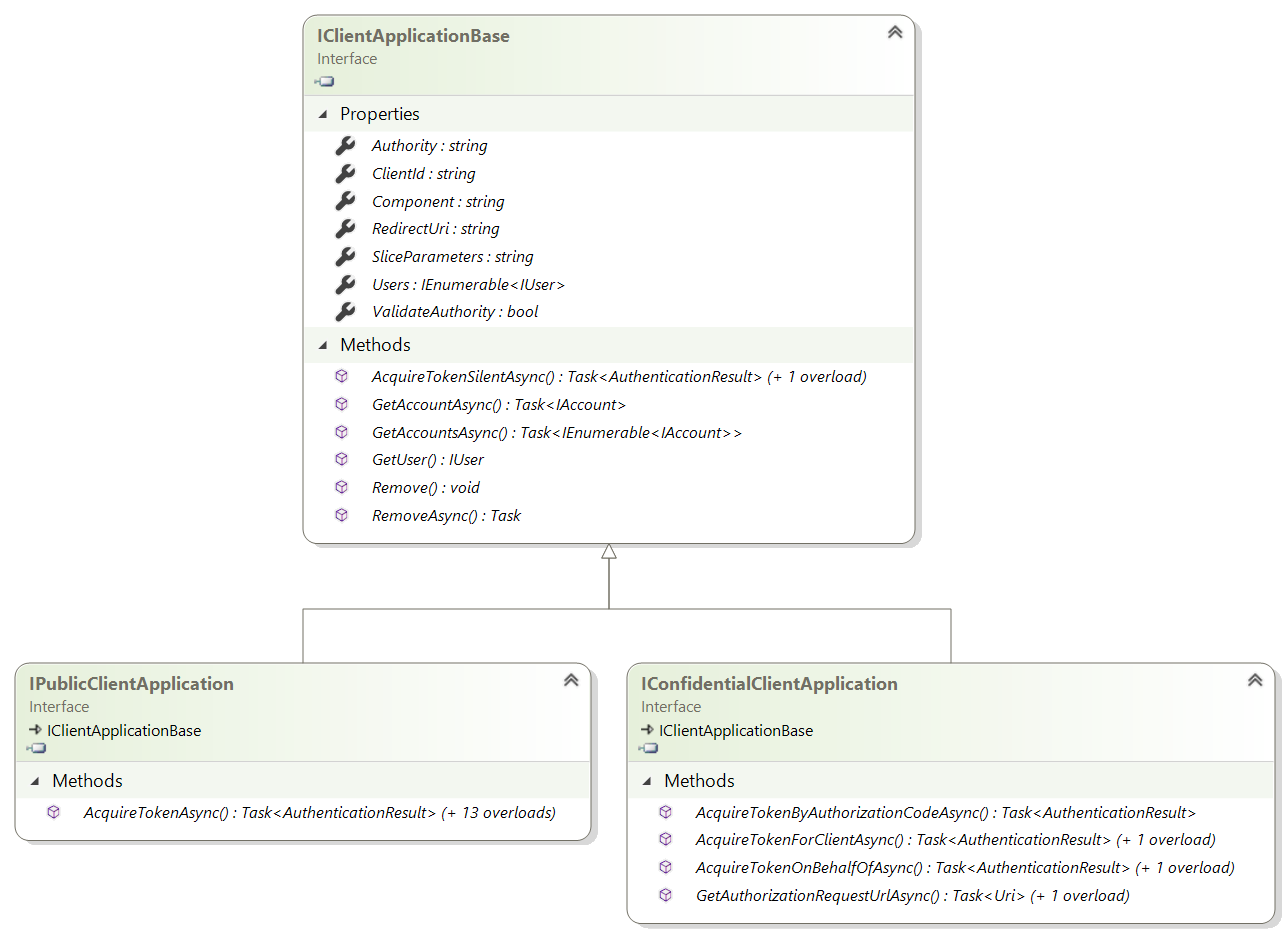Screen dimensions: 1288x937
Task: Click the wrench icon beside ValidateAuthority property
Action: (345, 311)
